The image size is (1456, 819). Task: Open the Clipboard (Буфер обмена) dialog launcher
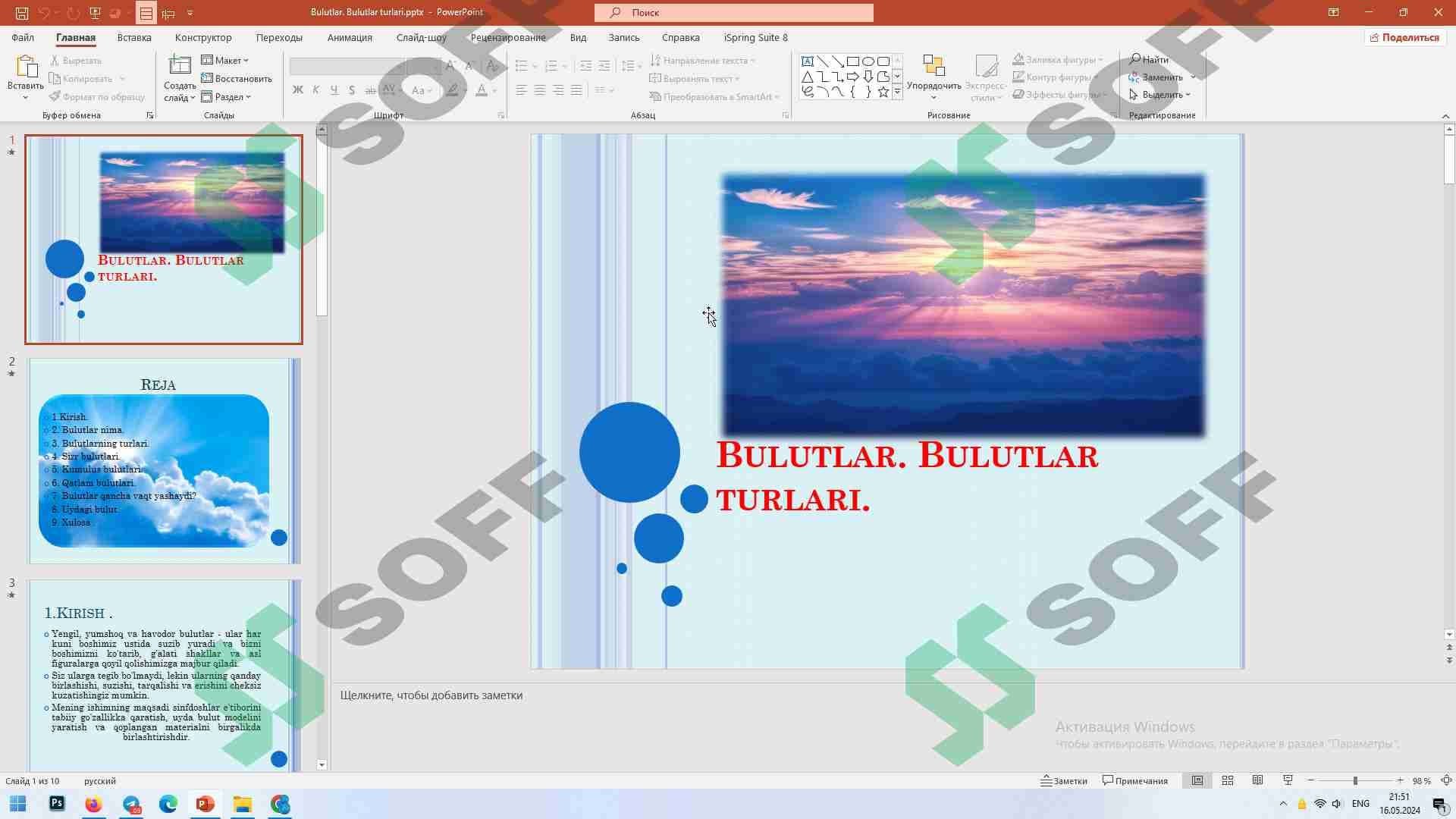[149, 115]
